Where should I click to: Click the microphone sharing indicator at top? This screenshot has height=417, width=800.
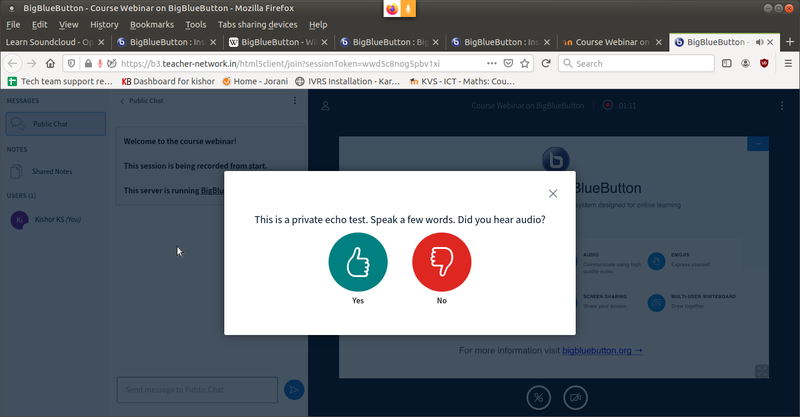(x=408, y=9)
